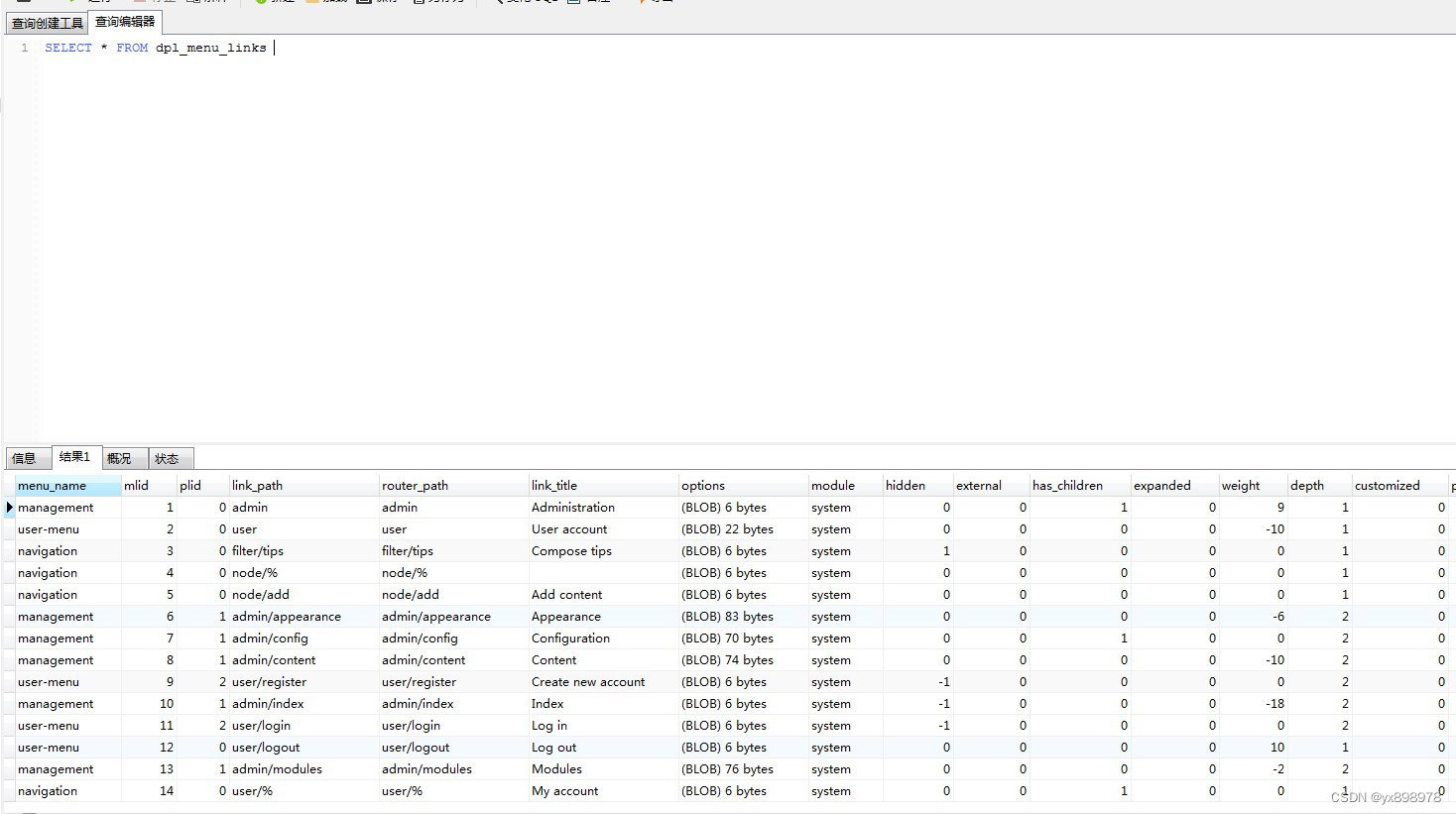The image size is (1456, 814).
Task: Select the 'Configuration' cell
Action: pos(604,638)
